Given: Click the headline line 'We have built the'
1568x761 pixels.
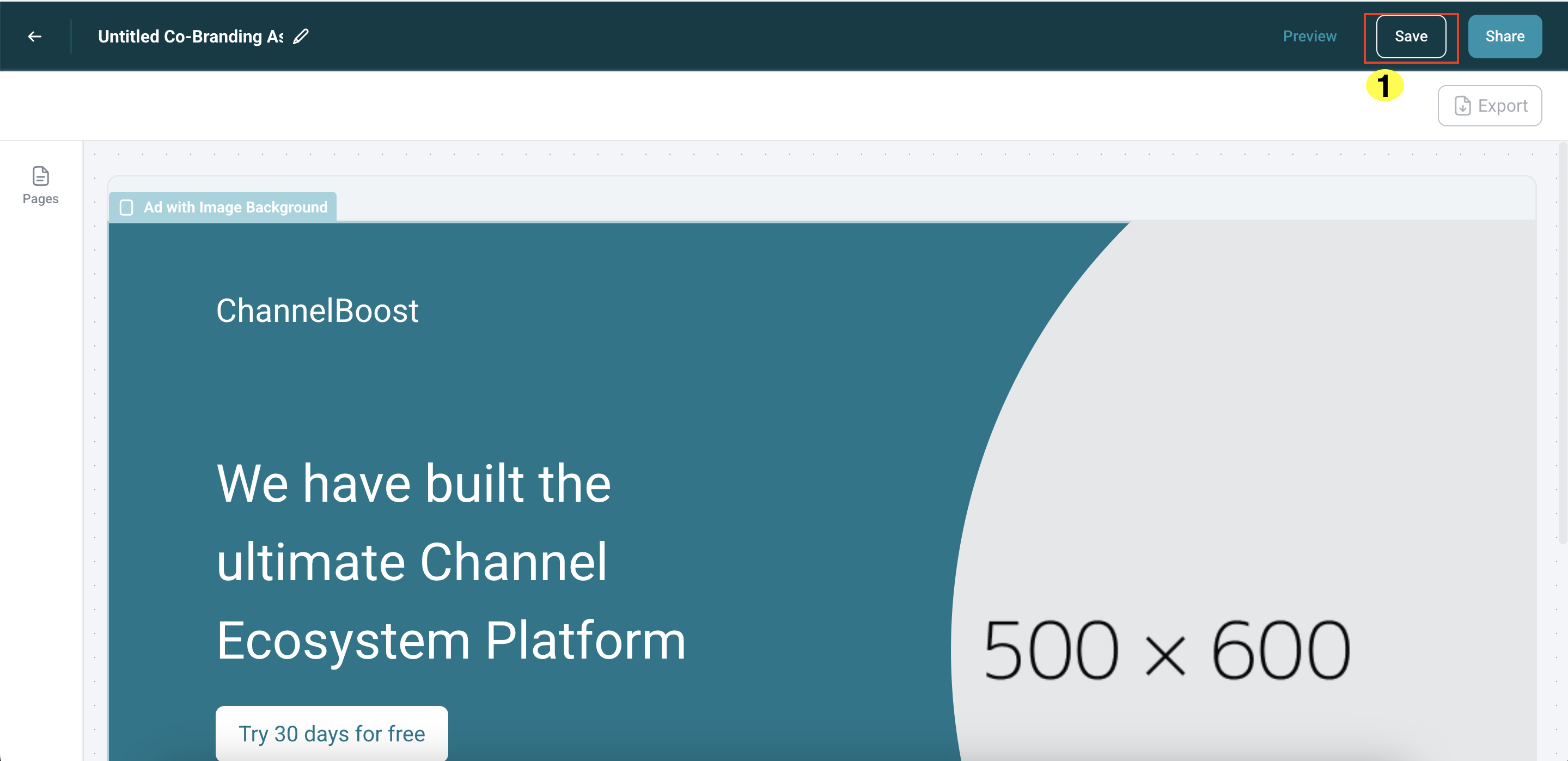Looking at the screenshot, I should (x=413, y=483).
